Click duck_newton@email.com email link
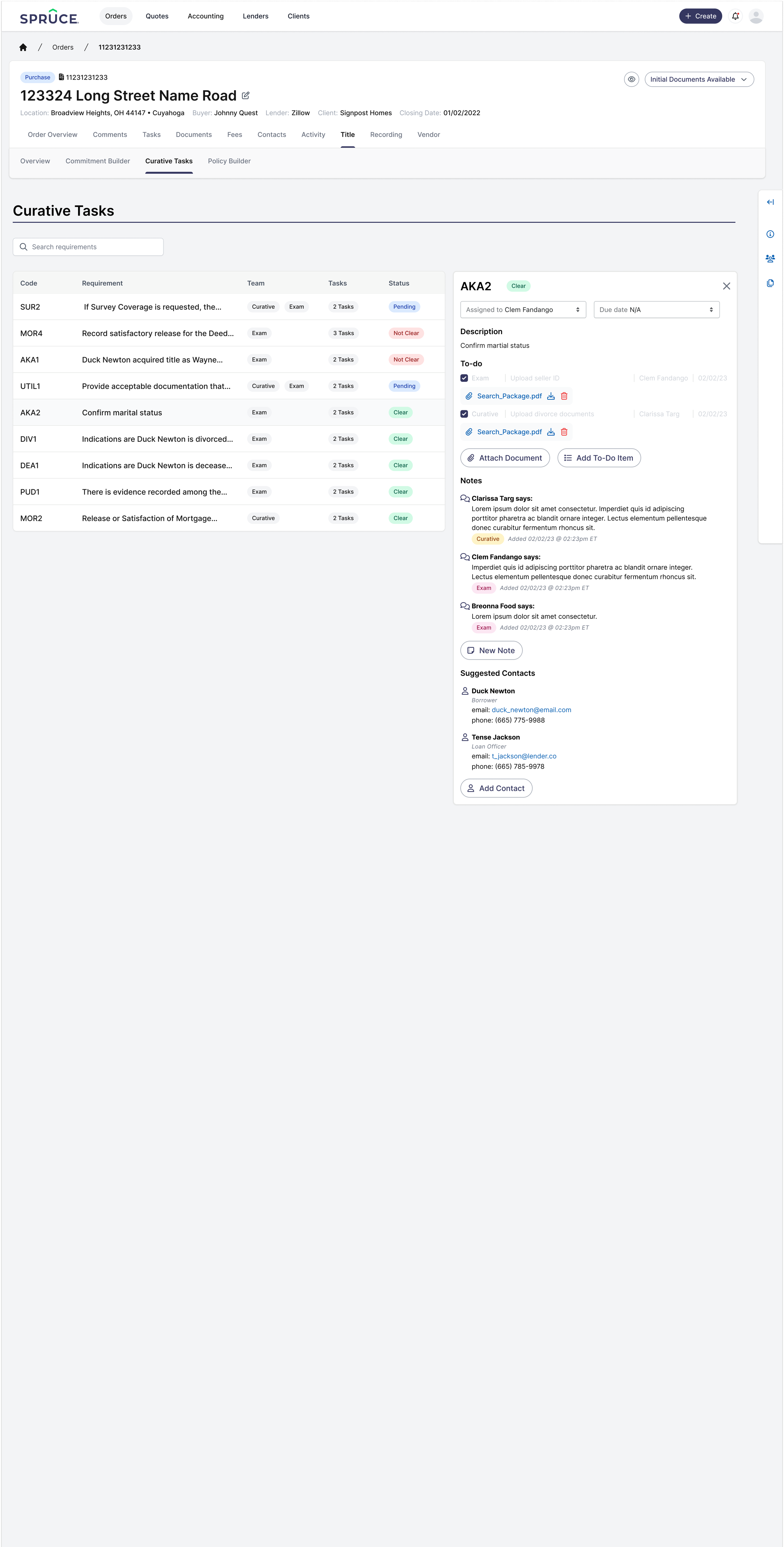The image size is (784, 1547). tap(531, 710)
